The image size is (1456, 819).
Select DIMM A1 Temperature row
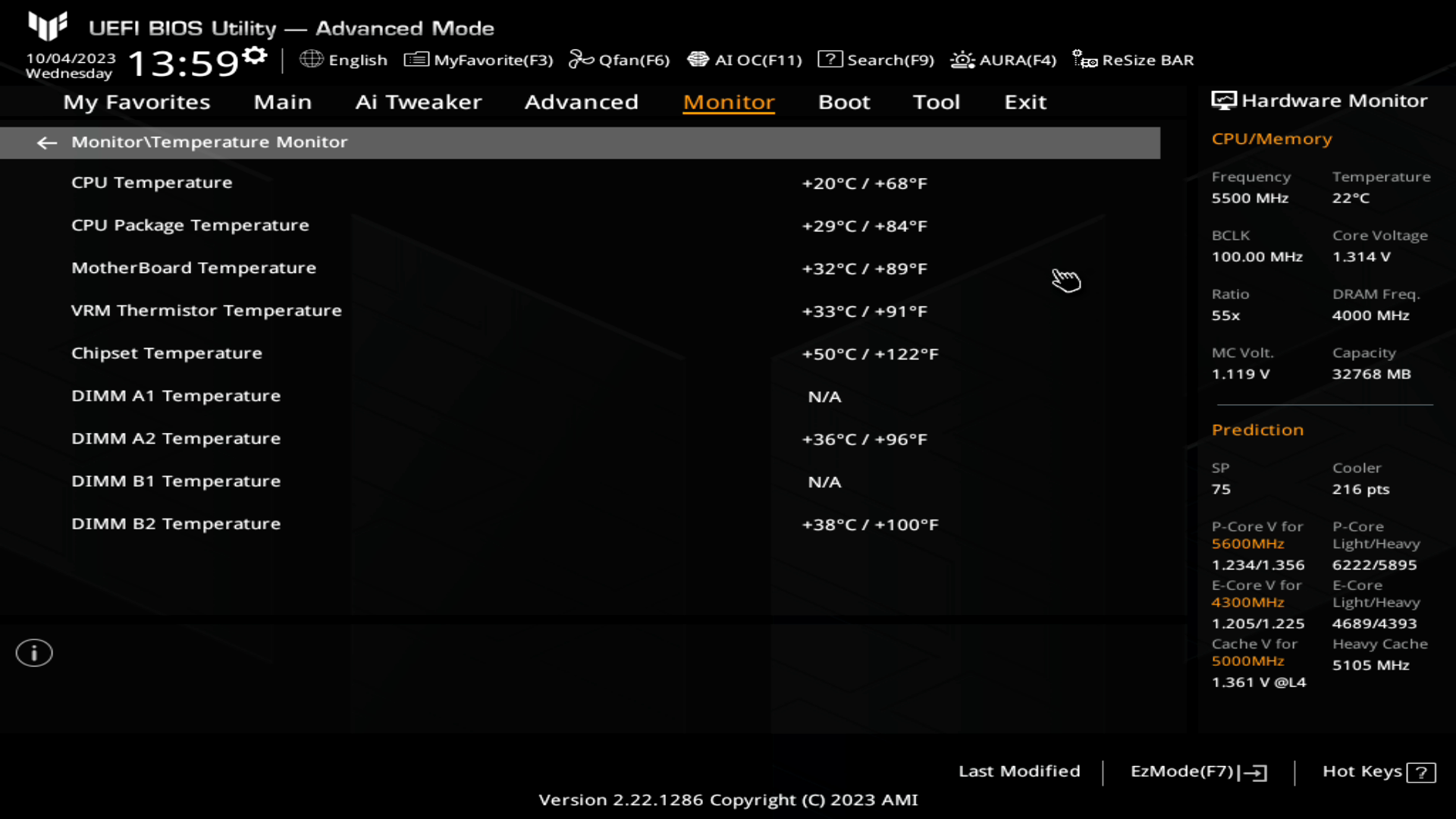580,396
